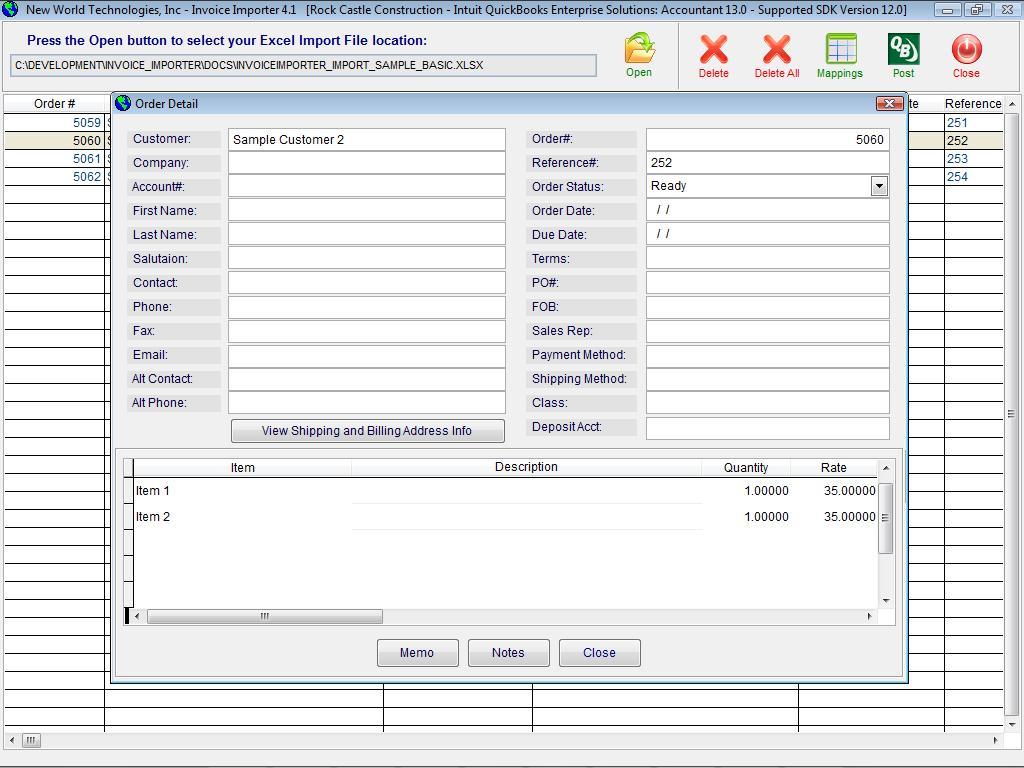Click the main window vertical scroll up arrow
This screenshot has height=768, width=1024.
tap(1012, 104)
